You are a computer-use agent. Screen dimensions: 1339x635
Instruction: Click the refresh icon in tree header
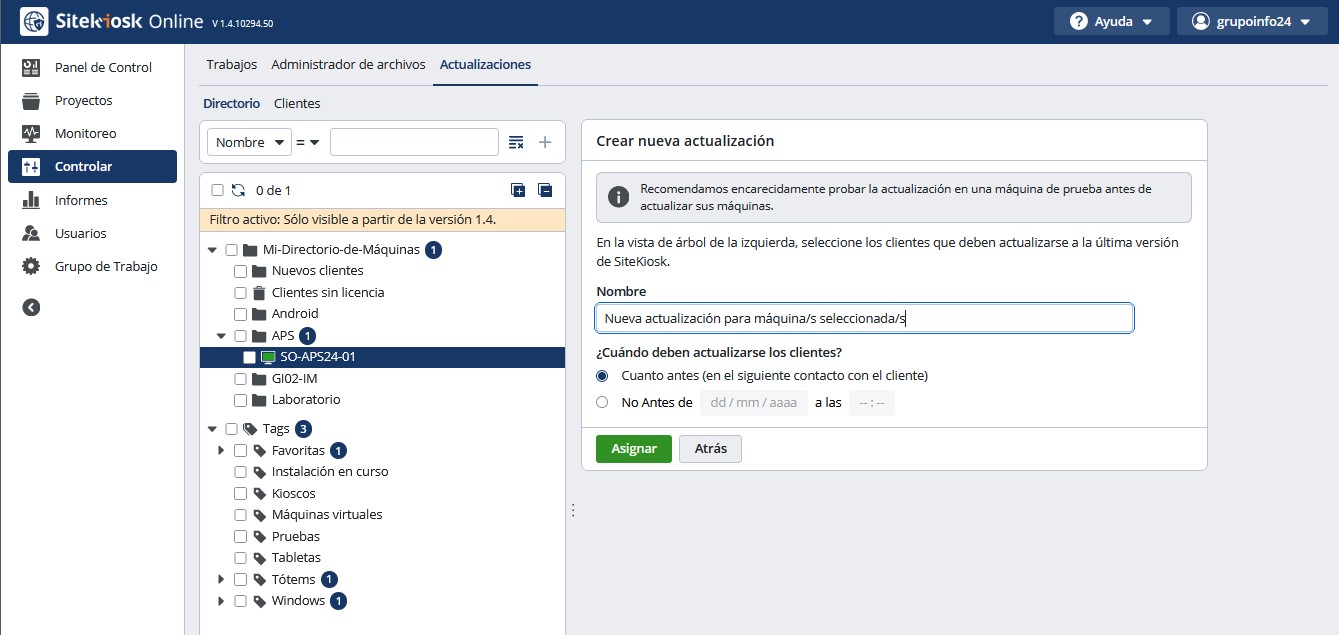click(238, 190)
